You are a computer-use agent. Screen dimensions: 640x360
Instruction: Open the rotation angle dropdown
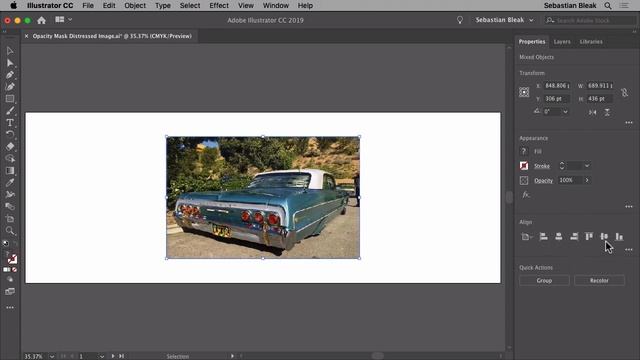click(565, 111)
